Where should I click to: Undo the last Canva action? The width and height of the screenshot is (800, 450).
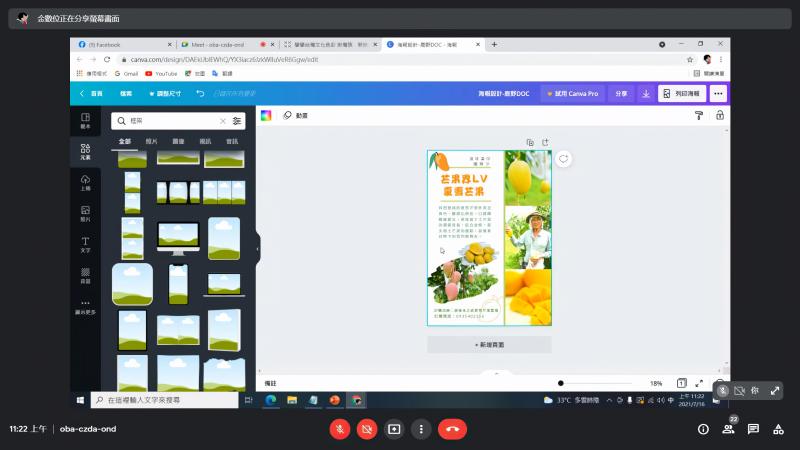[200, 93]
